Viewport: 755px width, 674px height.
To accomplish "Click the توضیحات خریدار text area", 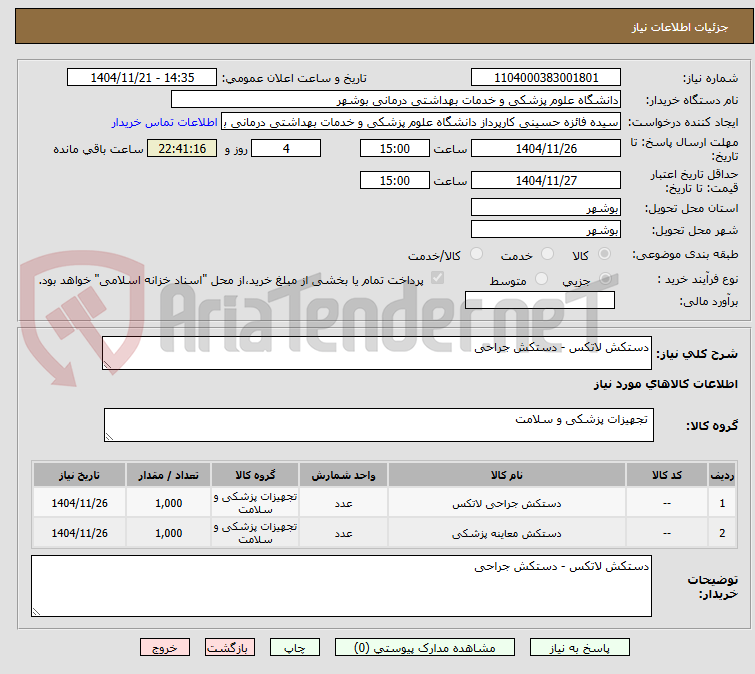I will (x=341, y=586).
